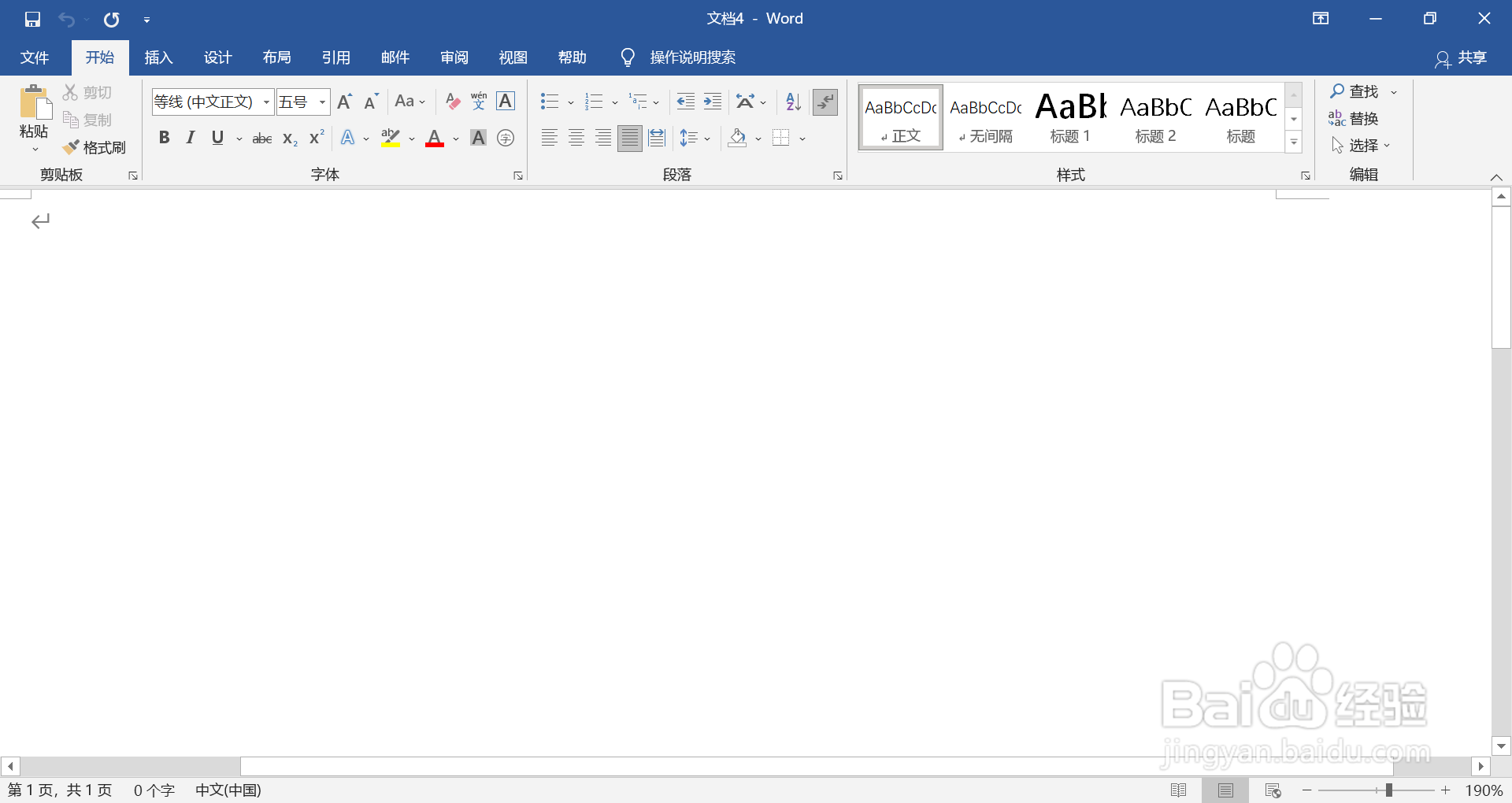Click the Redo/Repeat arrow in the quick access toolbar
The height and width of the screenshot is (803, 1512).
(112, 19)
